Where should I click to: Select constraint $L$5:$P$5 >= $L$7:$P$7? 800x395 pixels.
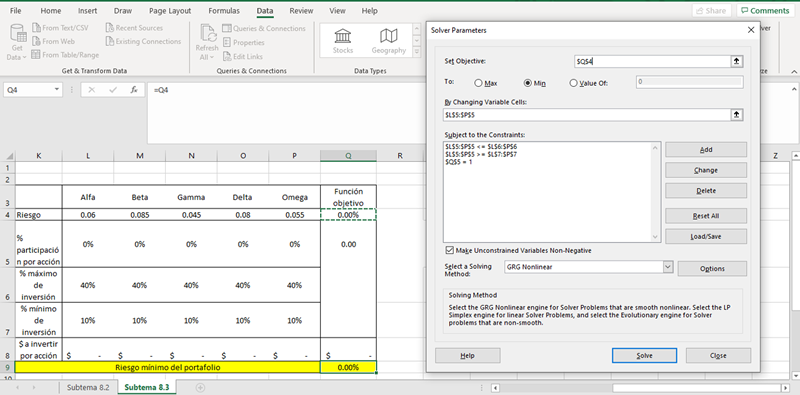tap(481, 154)
